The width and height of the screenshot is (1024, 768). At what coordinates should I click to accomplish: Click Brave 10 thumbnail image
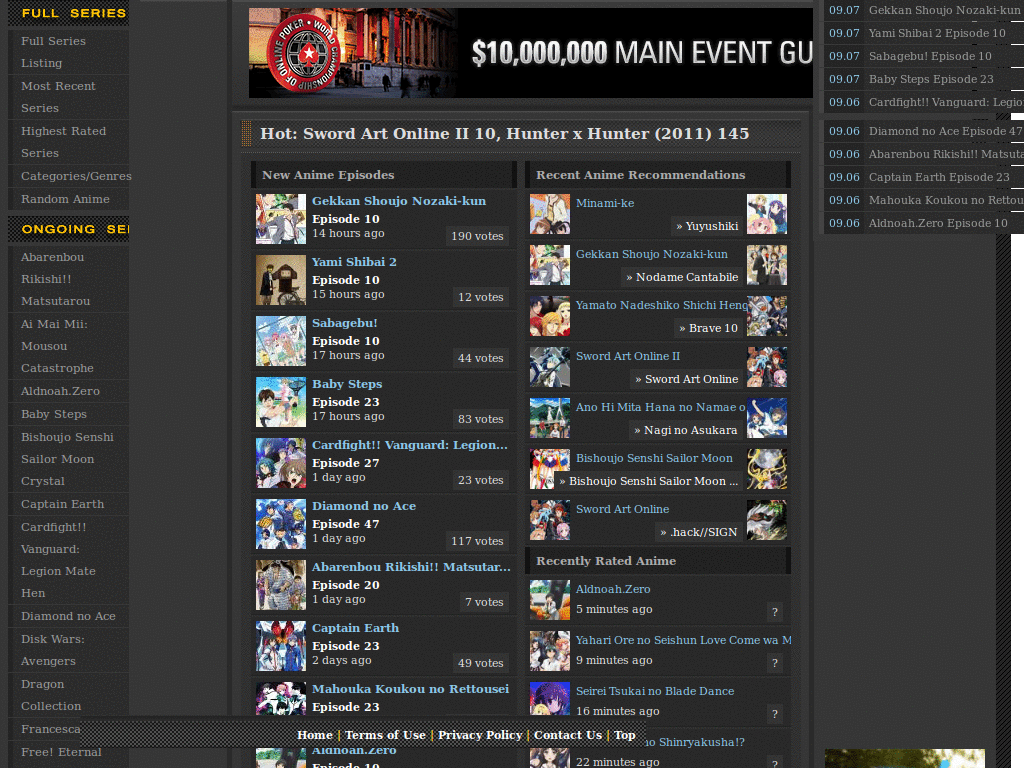click(x=767, y=316)
